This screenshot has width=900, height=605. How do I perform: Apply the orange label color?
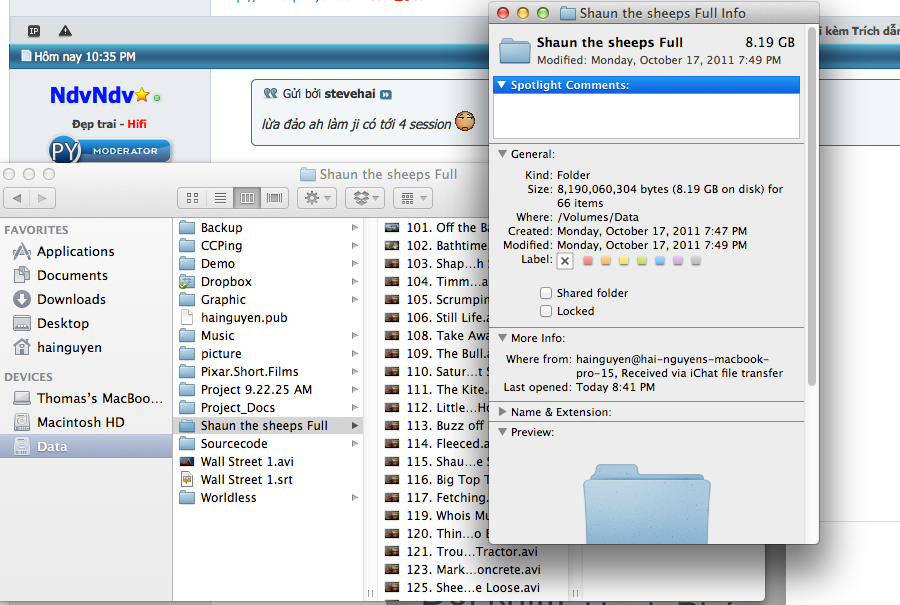pos(606,261)
